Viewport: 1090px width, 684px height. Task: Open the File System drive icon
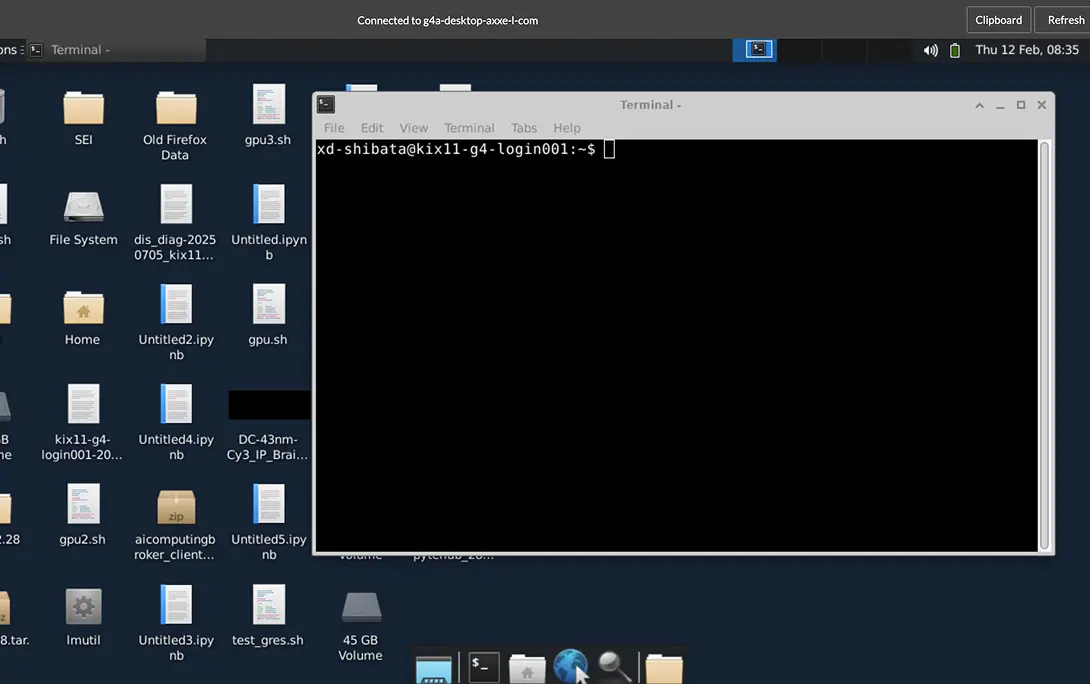[x=83, y=206]
